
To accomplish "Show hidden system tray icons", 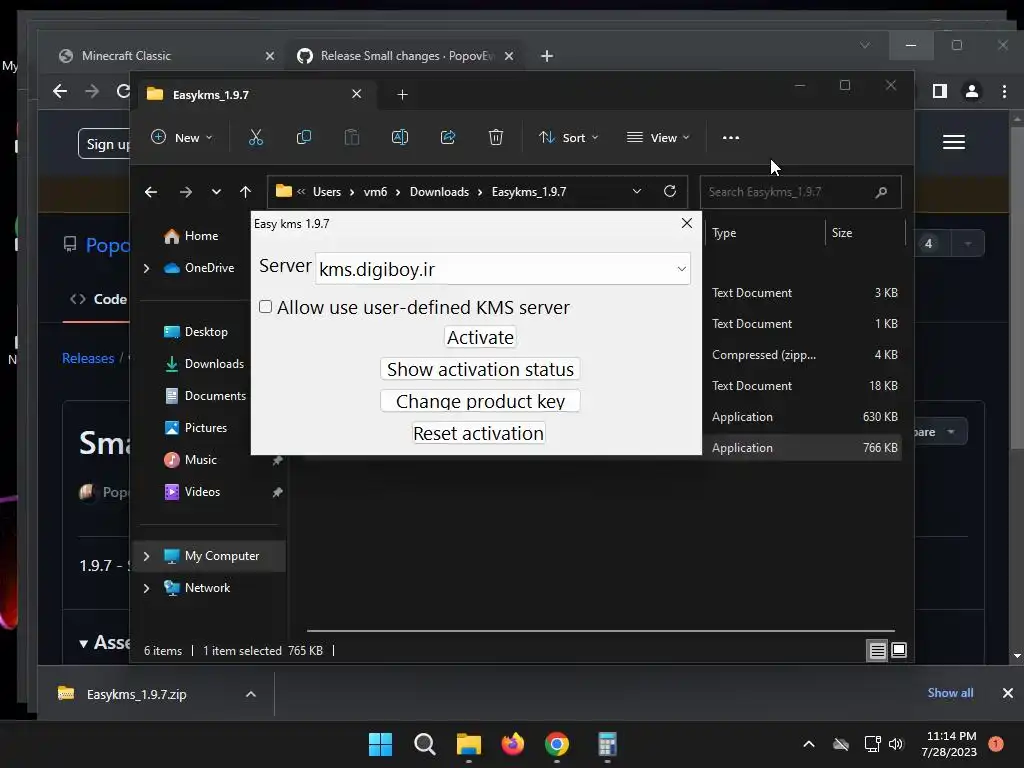I will pos(808,744).
